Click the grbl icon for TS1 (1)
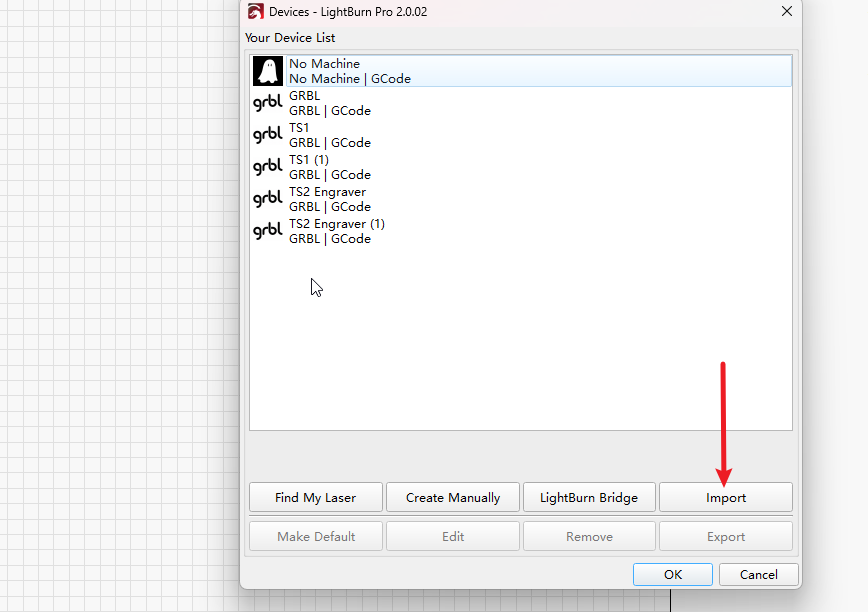Image resolution: width=868 pixels, height=612 pixels. click(267, 167)
